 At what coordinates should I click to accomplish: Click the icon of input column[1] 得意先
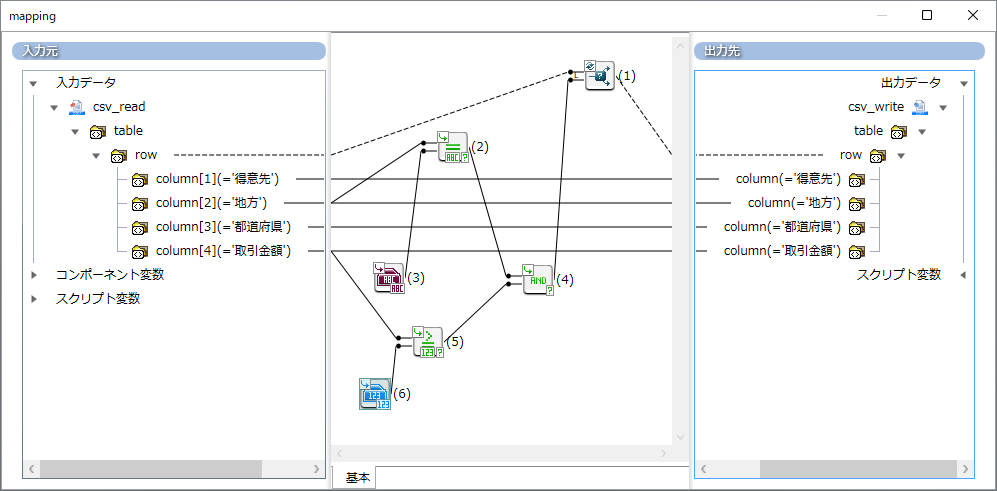(139, 180)
